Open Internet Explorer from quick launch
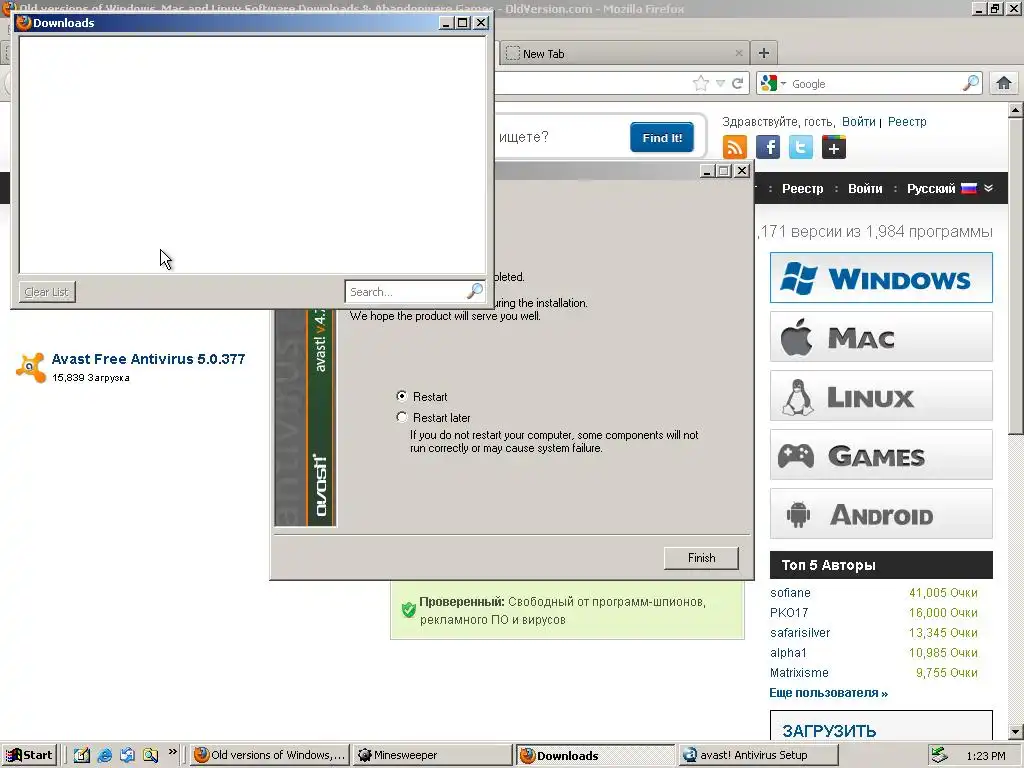1024x768 pixels. 104,755
